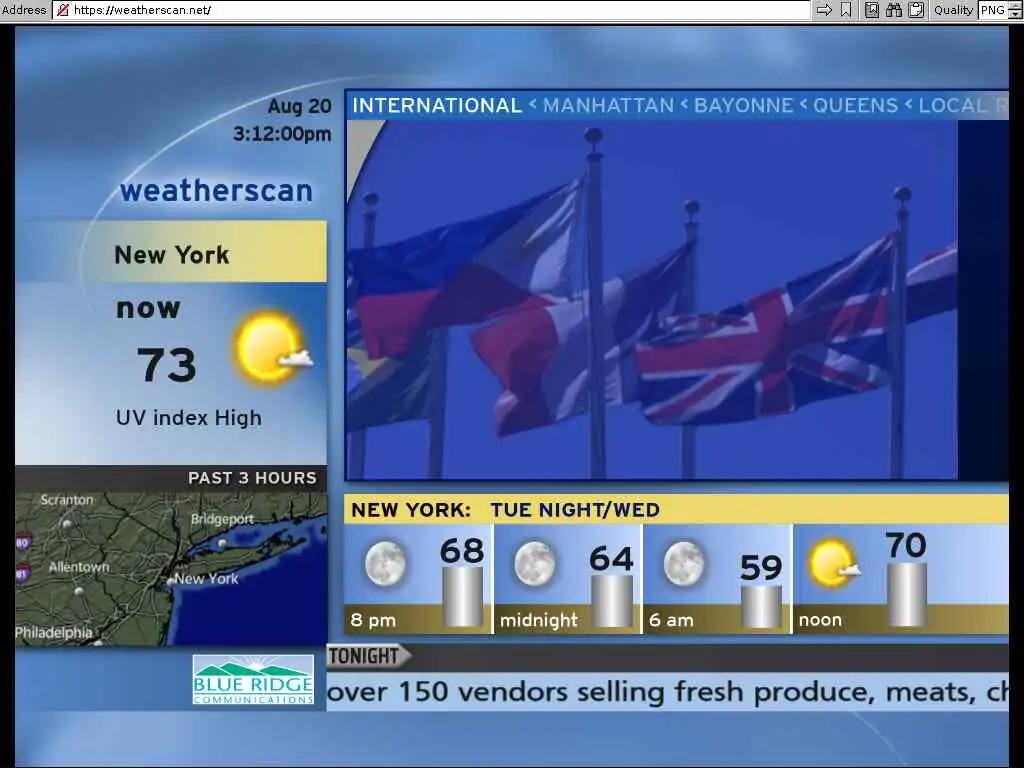1024x768 pixels.
Task: Click the current conditions sun icon
Action: (273, 347)
